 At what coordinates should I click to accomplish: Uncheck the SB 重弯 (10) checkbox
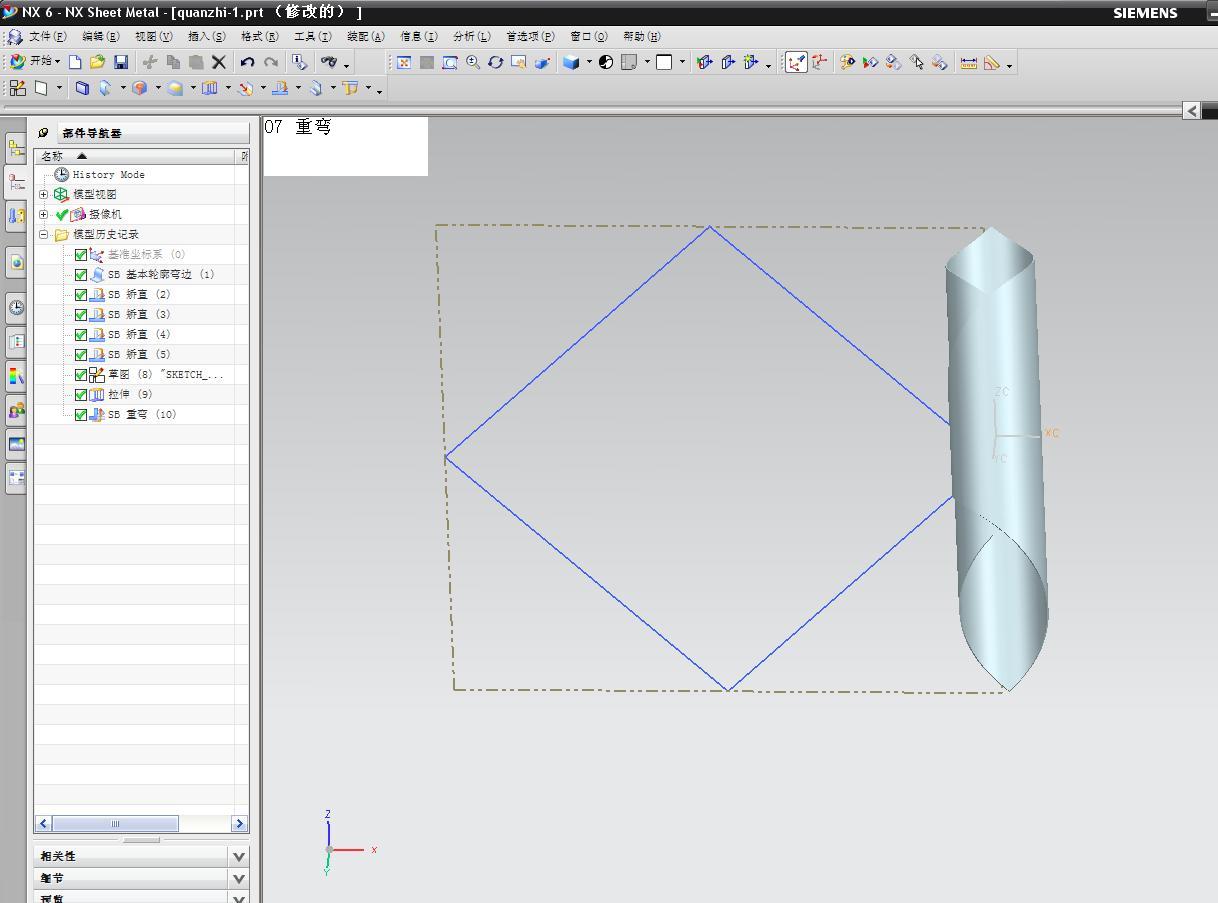81,415
